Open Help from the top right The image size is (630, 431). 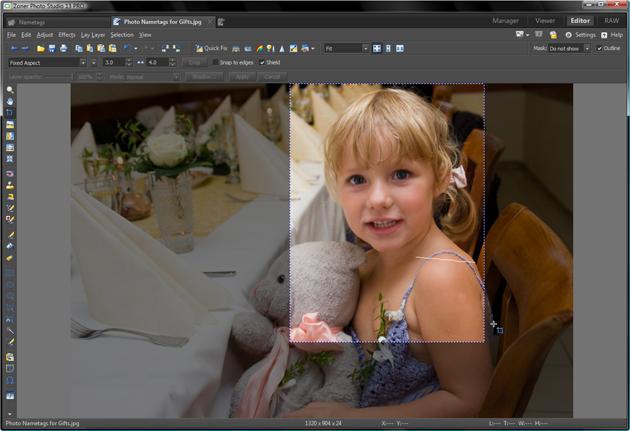[x=612, y=35]
